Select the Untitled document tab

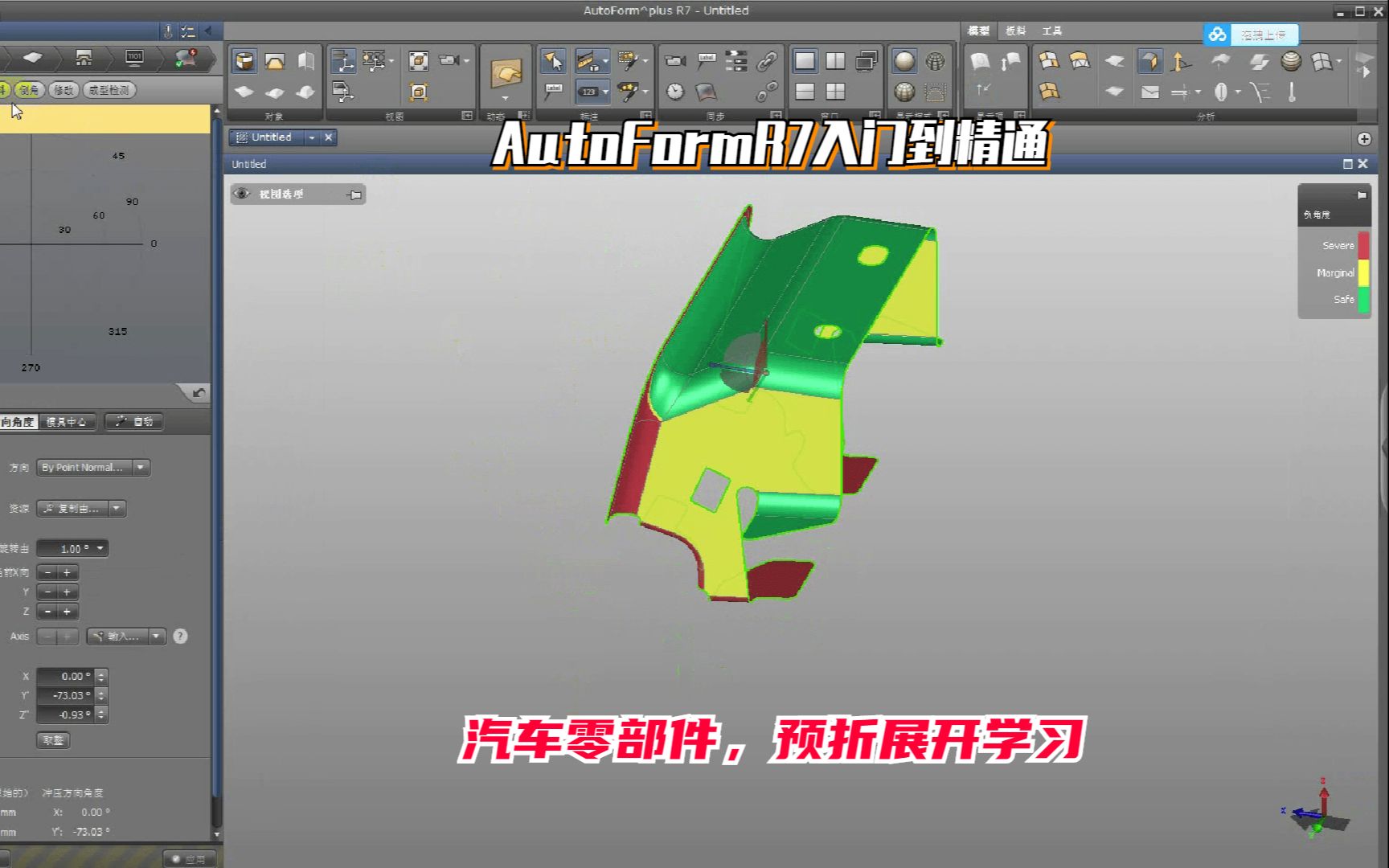(x=272, y=137)
